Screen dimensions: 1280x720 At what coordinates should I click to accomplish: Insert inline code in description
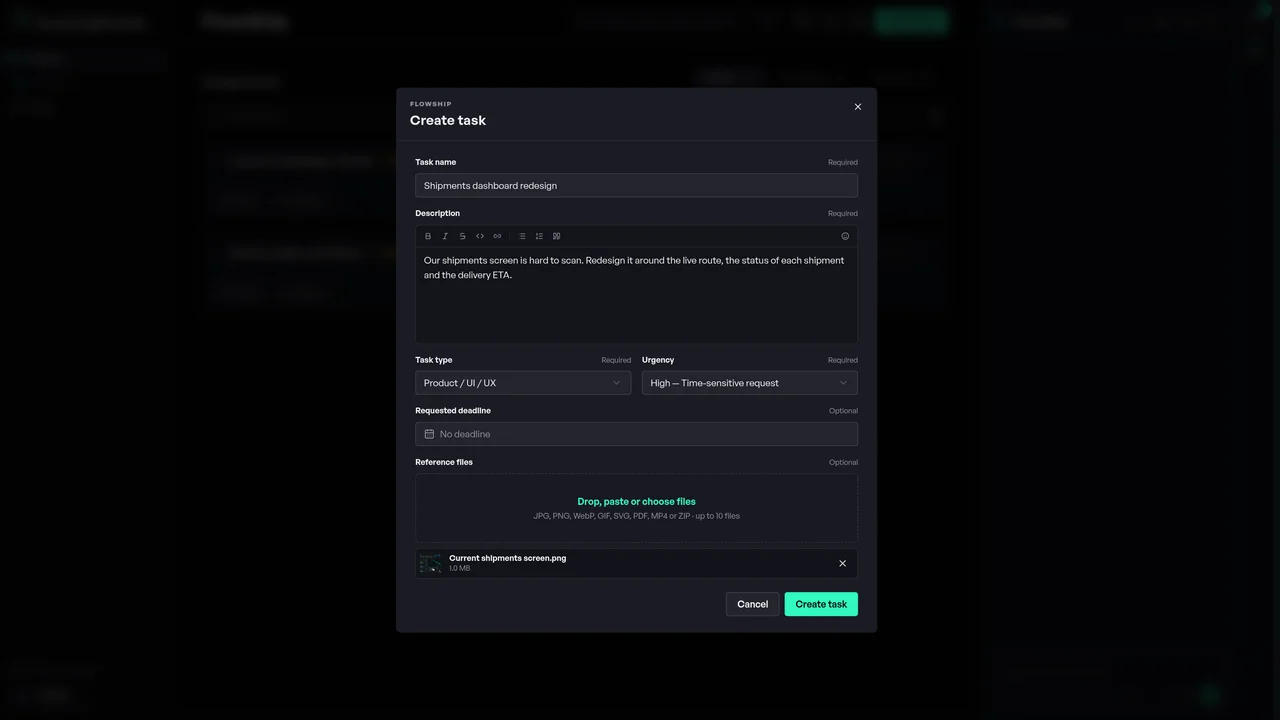point(480,236)
